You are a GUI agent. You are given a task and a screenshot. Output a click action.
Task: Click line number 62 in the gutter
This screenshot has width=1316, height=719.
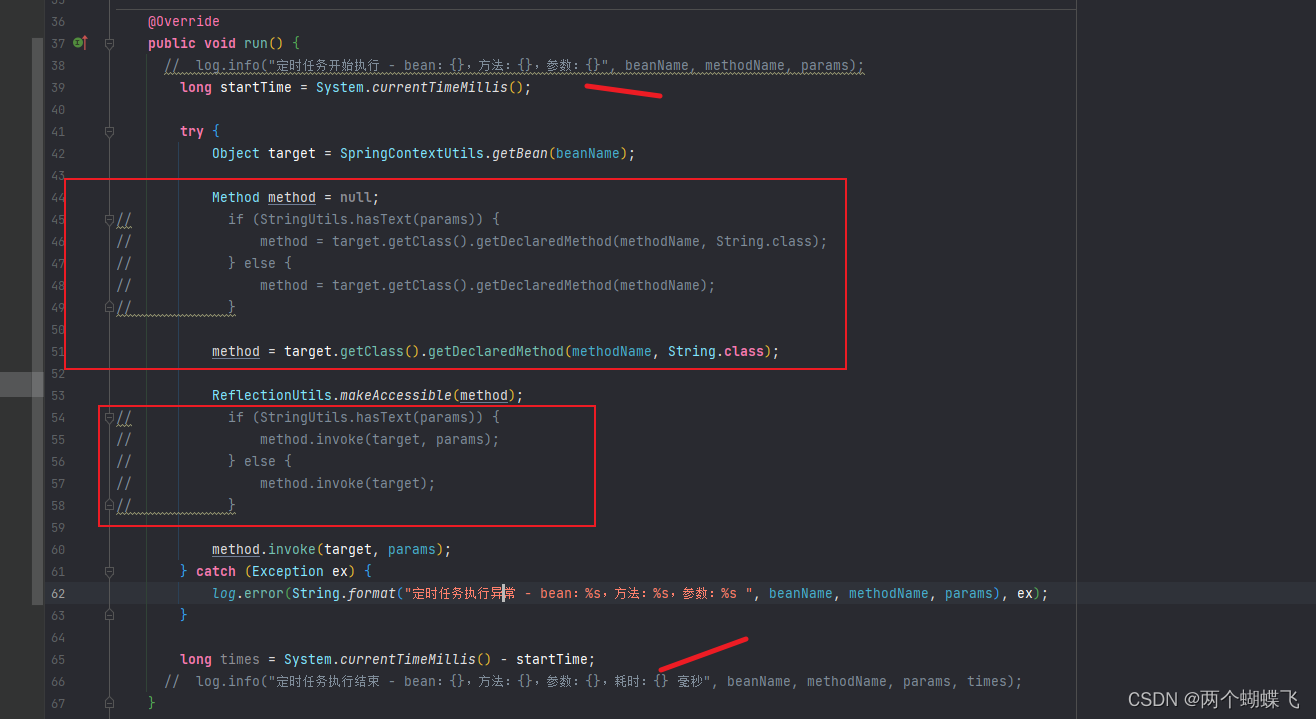pos(57,593)
